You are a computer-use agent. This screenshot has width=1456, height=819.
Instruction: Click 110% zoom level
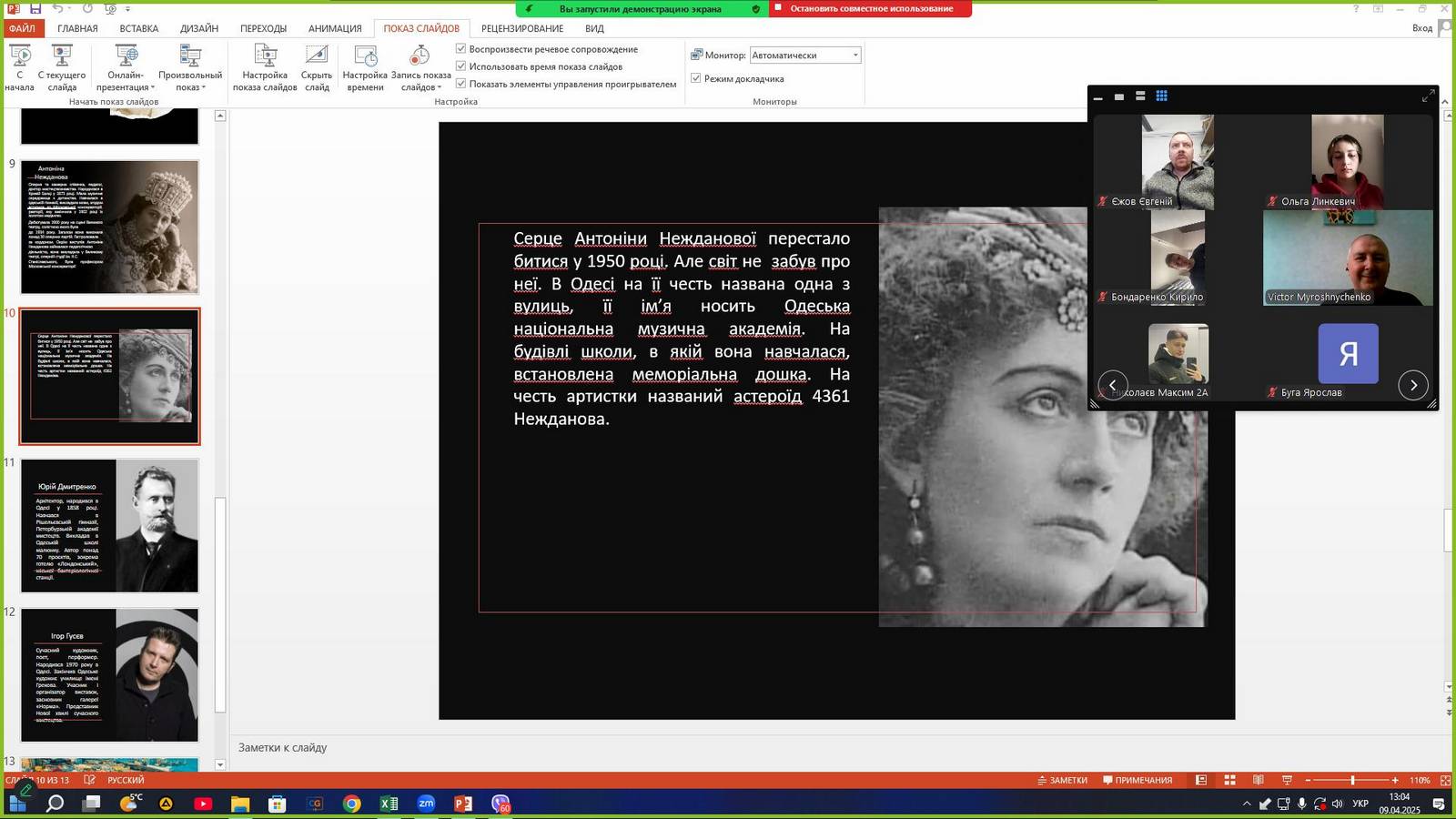(x=1420, y=780)
